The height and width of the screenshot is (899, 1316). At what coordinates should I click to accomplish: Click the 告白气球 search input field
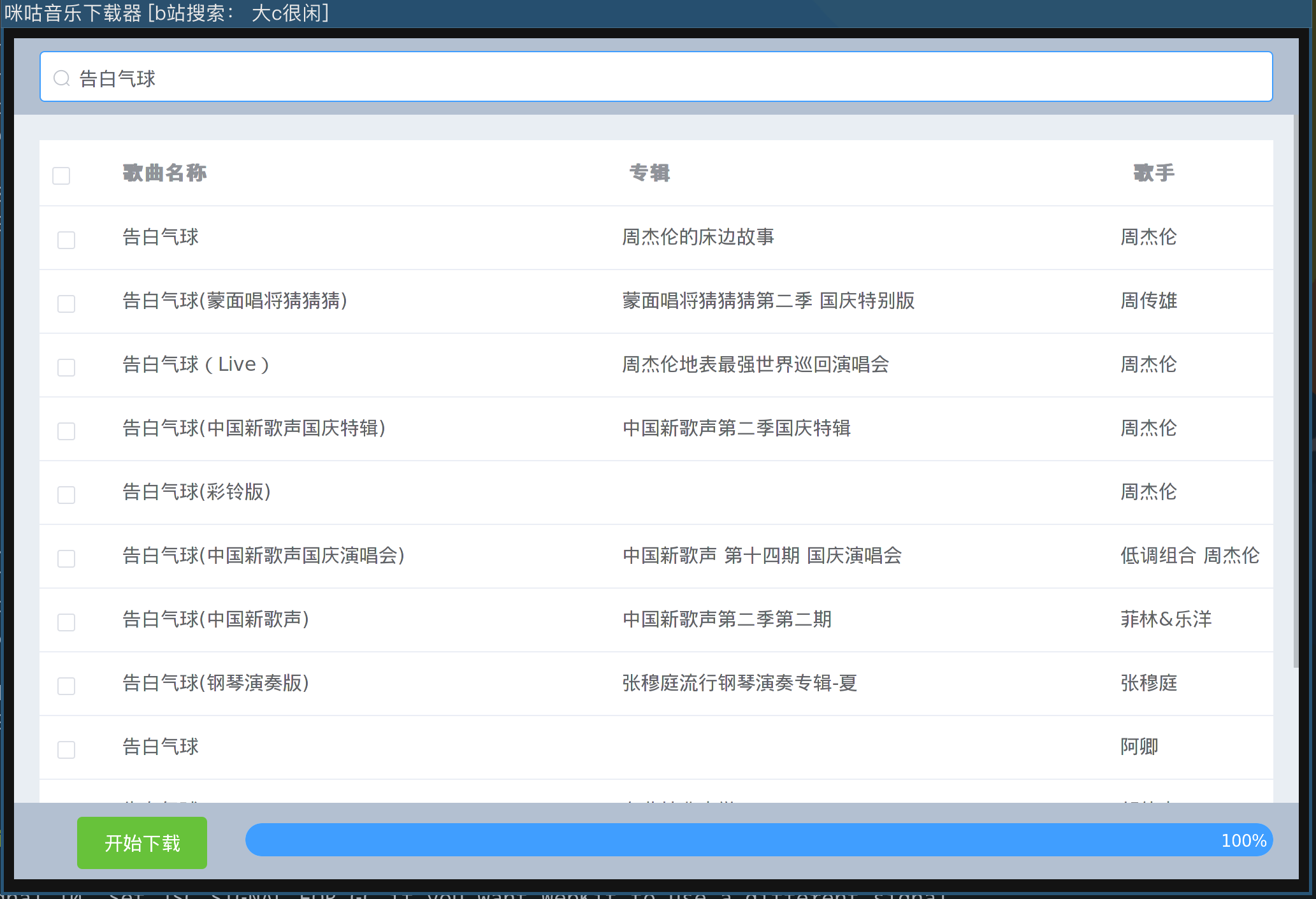pyautogui.click(x=656, y=78)
